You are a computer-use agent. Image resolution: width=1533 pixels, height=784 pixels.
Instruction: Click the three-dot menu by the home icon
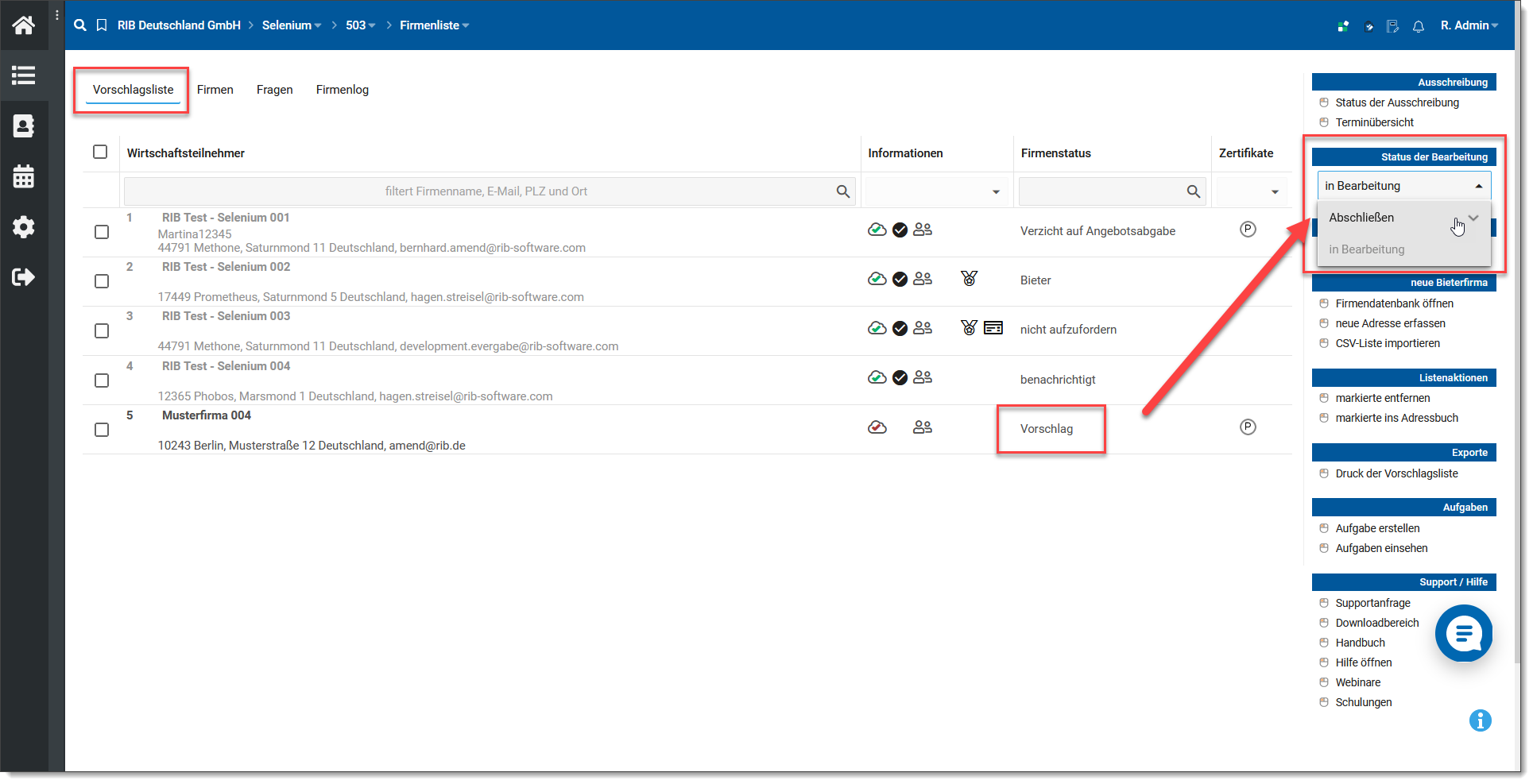click(57, 15)
